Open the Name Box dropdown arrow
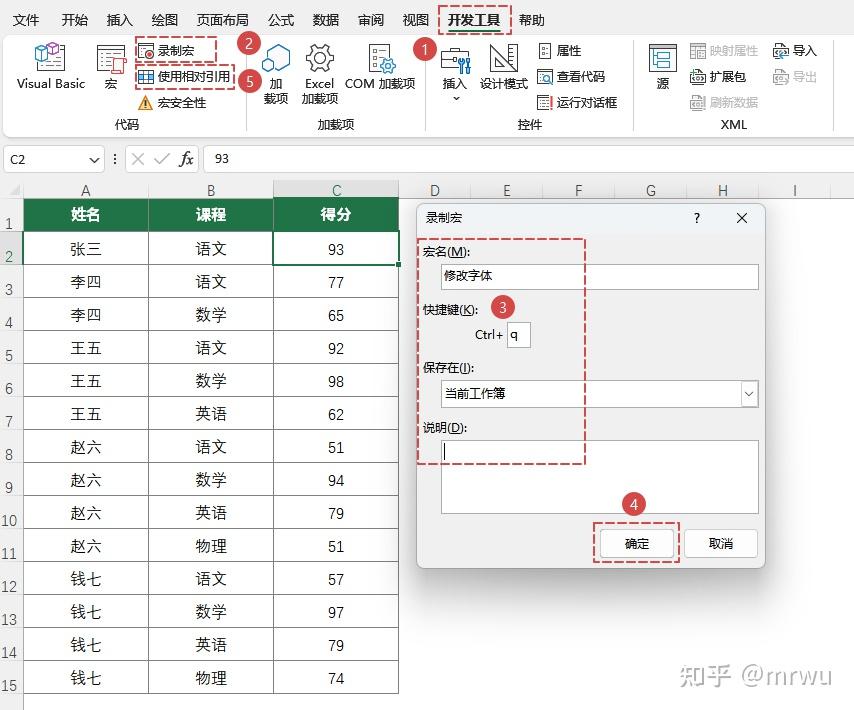 click(x=95, y=159)
